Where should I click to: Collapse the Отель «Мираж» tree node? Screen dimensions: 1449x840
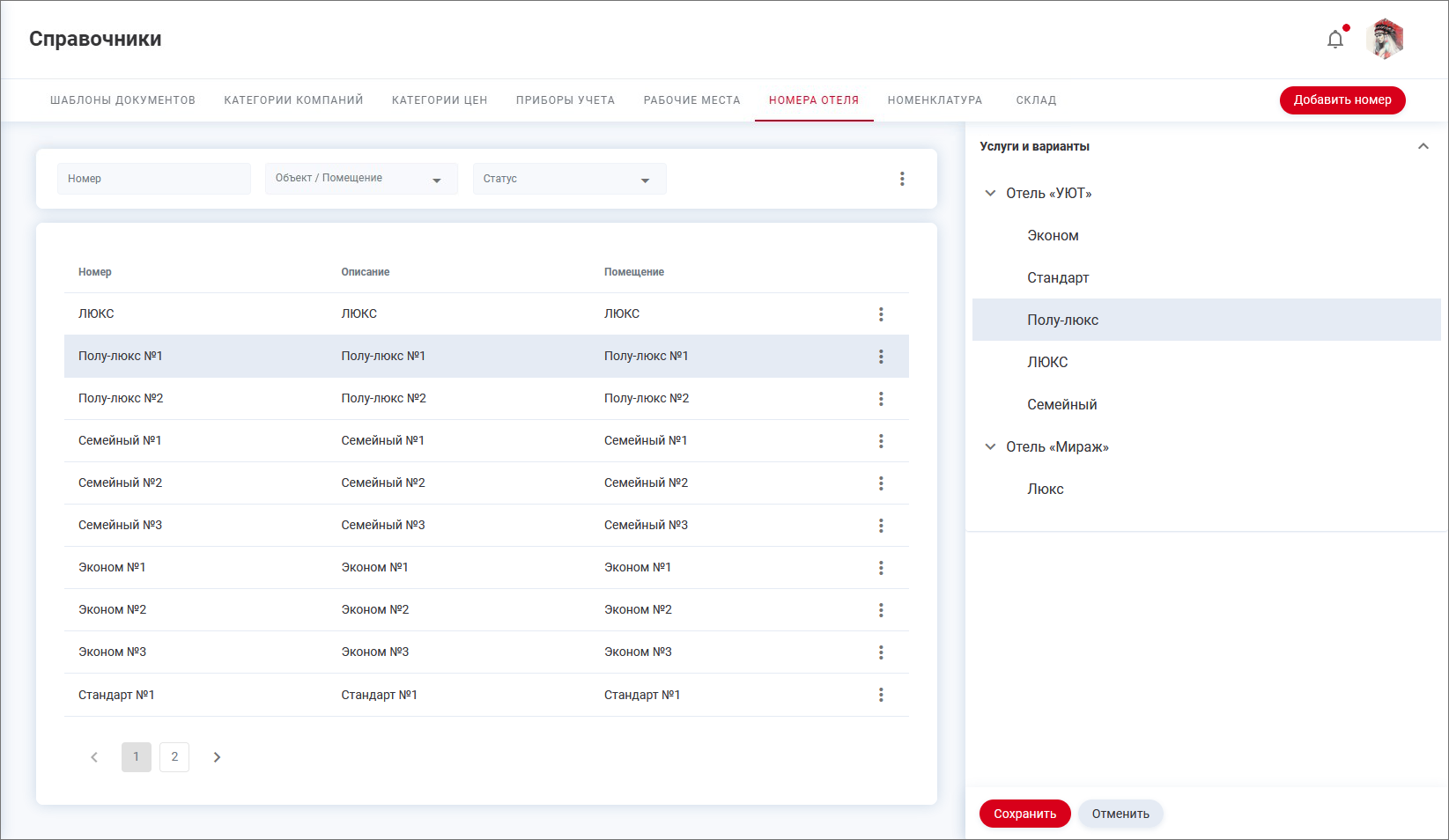pyautogui.click(x=990, y=446)
